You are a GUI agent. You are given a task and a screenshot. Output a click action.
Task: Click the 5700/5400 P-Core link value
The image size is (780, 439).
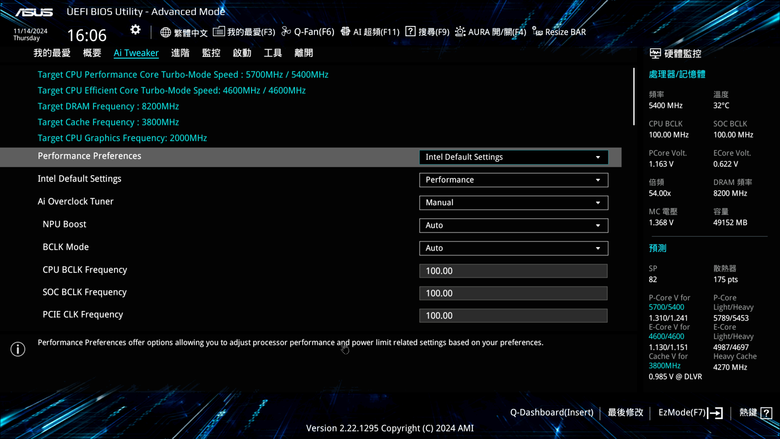point(666,307)
